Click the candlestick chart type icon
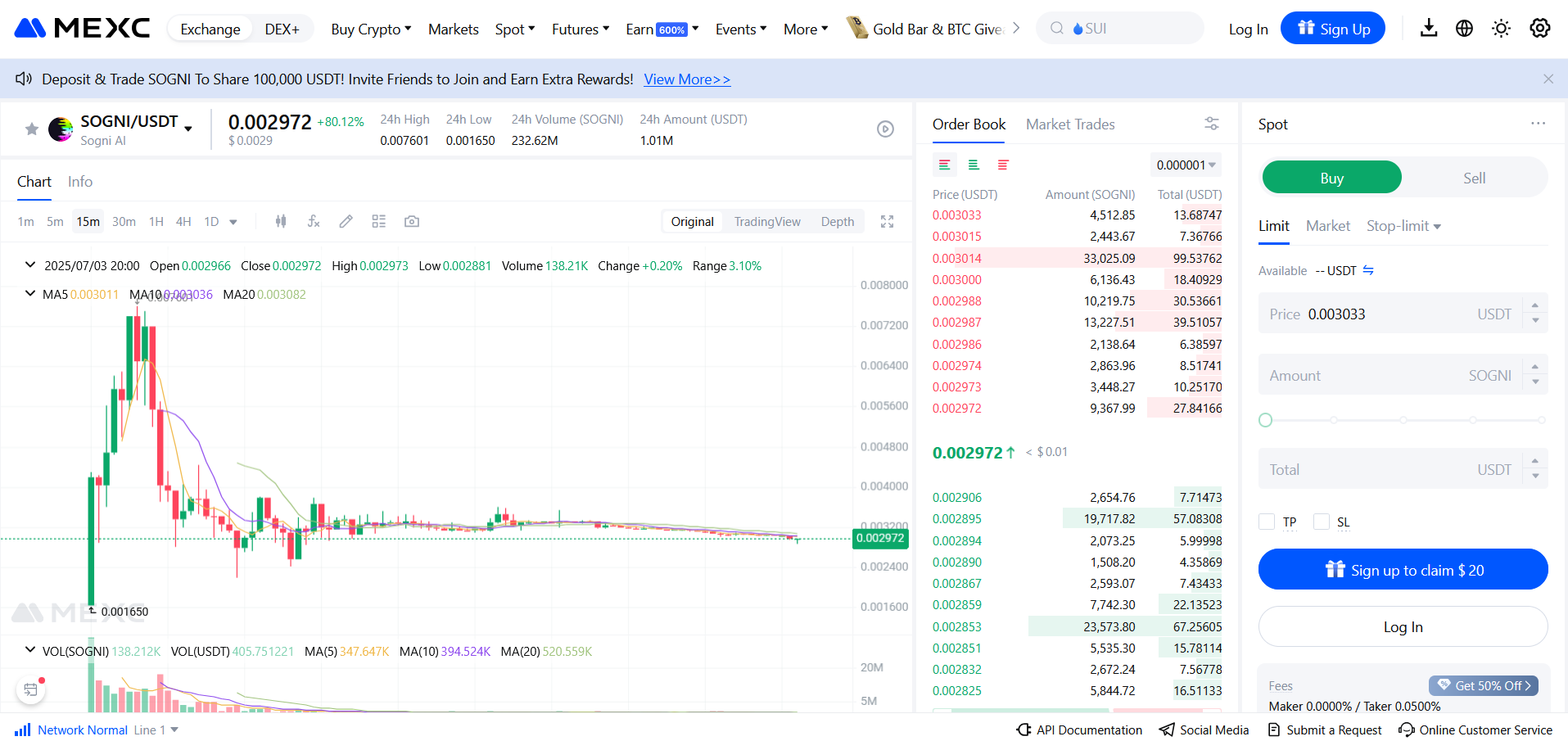 point(281,221)
